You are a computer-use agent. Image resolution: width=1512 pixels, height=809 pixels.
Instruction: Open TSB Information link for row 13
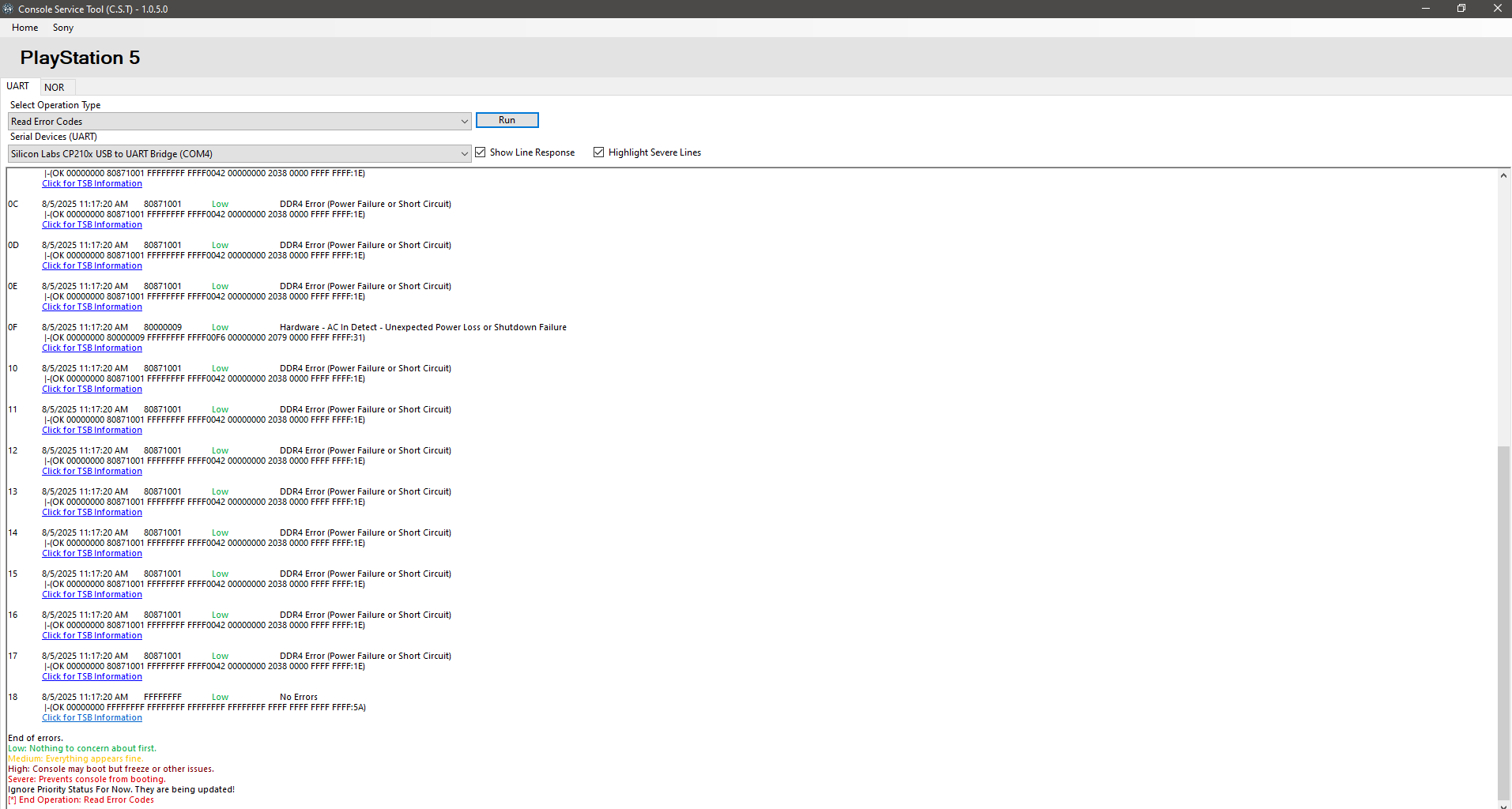(x=92, y=513)
